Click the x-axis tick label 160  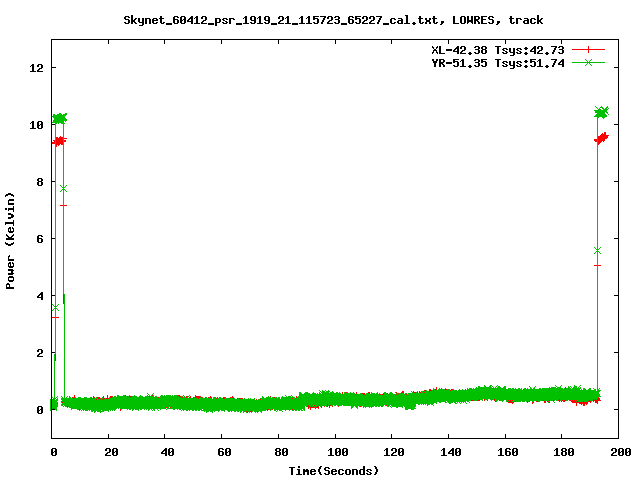click(x=507, y=452)
